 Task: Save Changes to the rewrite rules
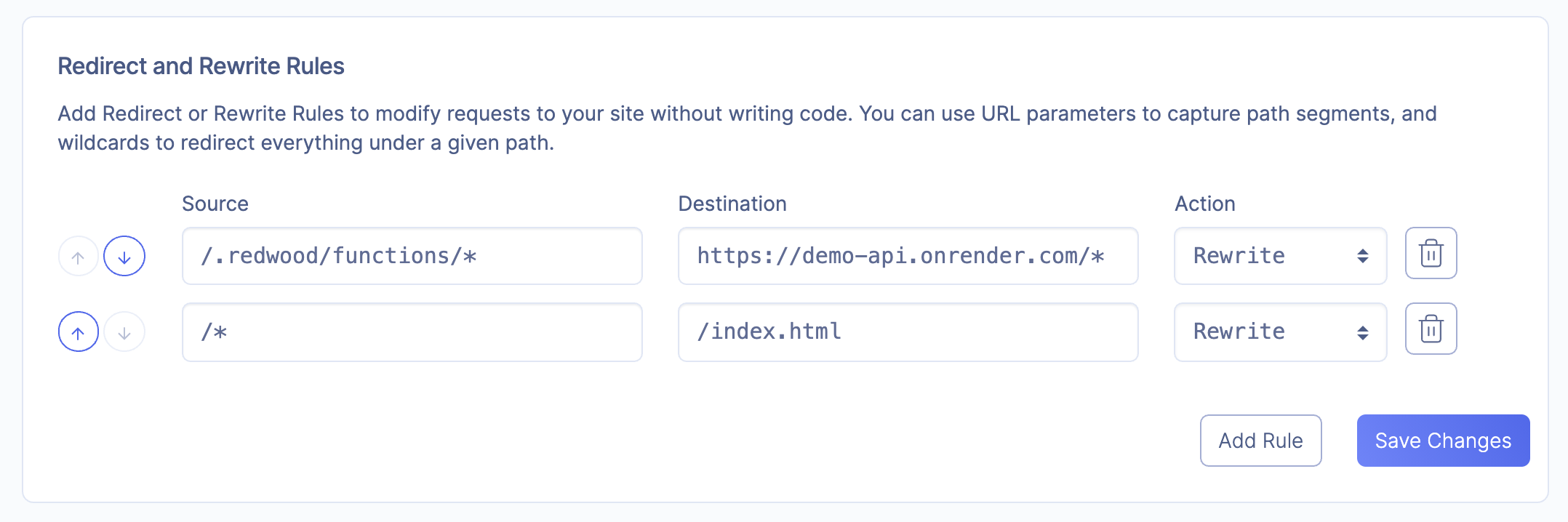coord(1443,441)
